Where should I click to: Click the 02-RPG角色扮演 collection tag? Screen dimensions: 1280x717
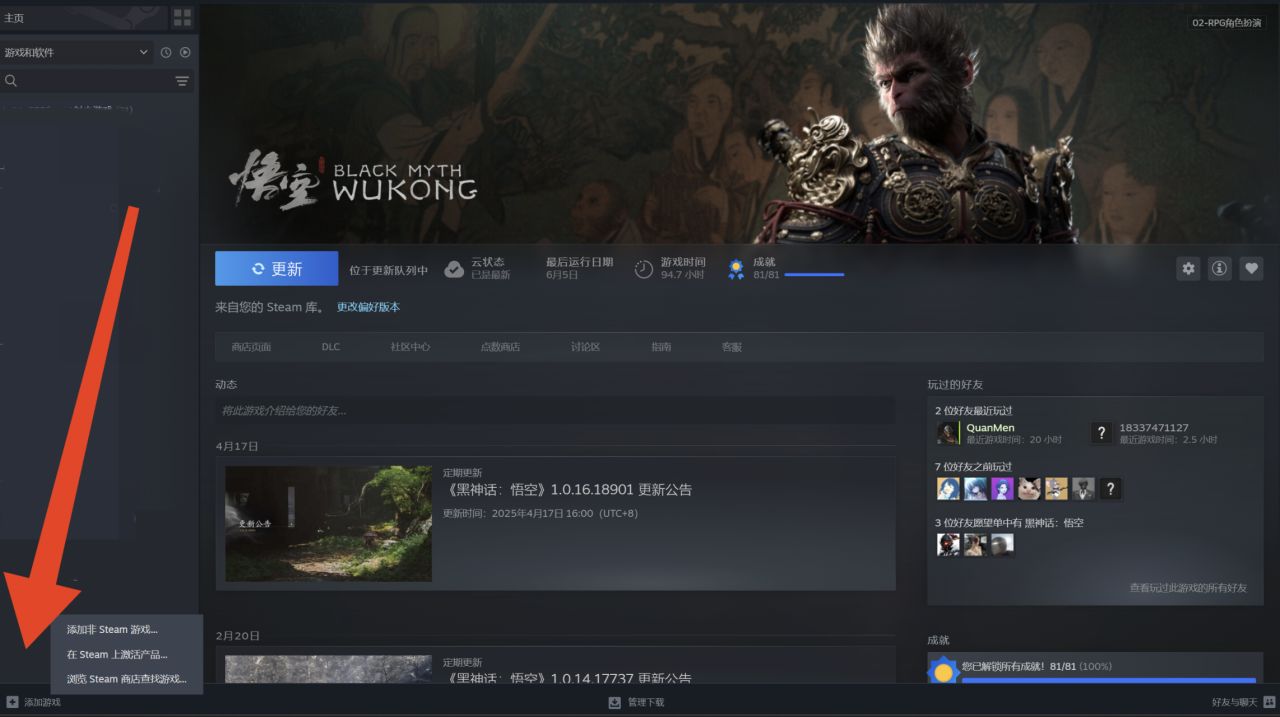click(x=1226, y=23)
